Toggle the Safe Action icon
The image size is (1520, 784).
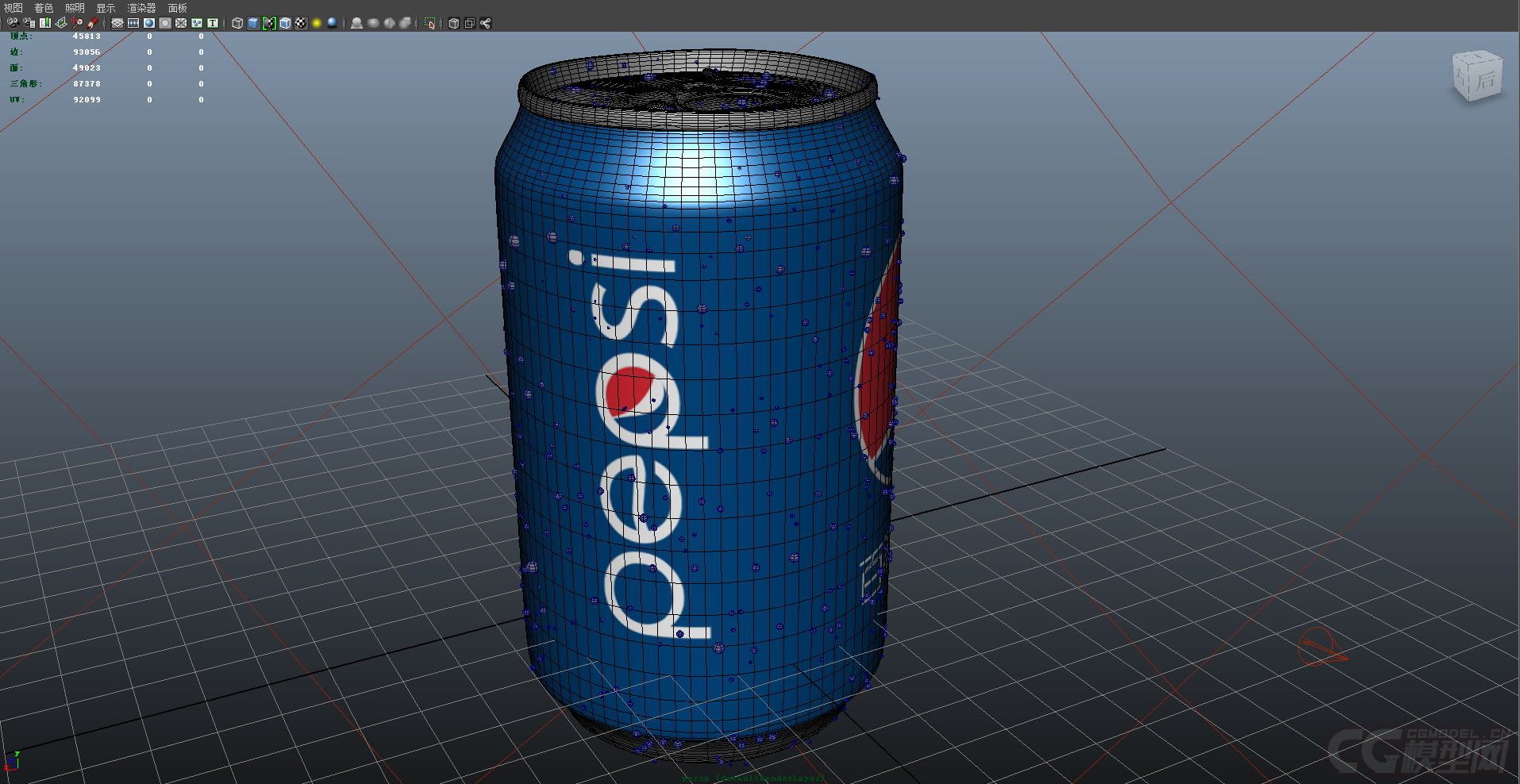tap(197, 23)
